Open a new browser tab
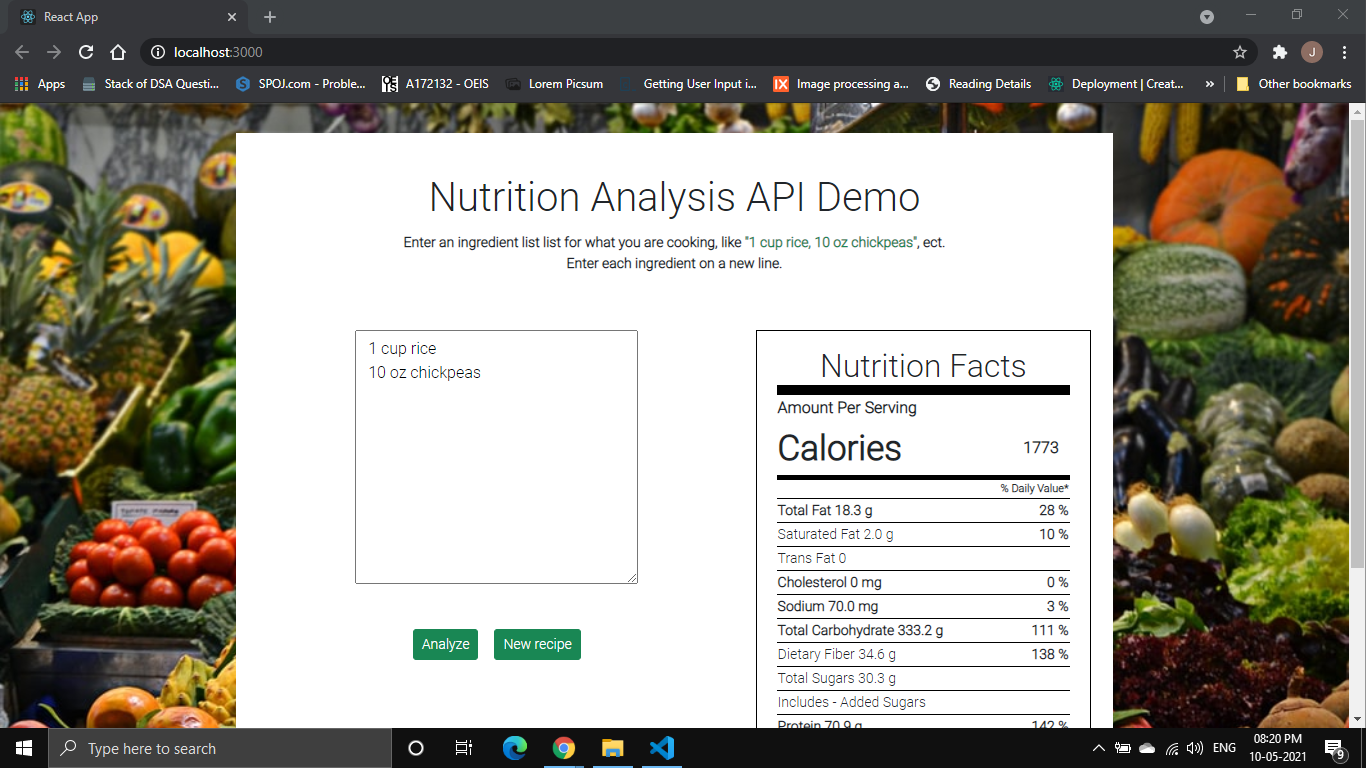Image resolution: width=1366 pixels, height=768 pixels. tap(268, 16)
